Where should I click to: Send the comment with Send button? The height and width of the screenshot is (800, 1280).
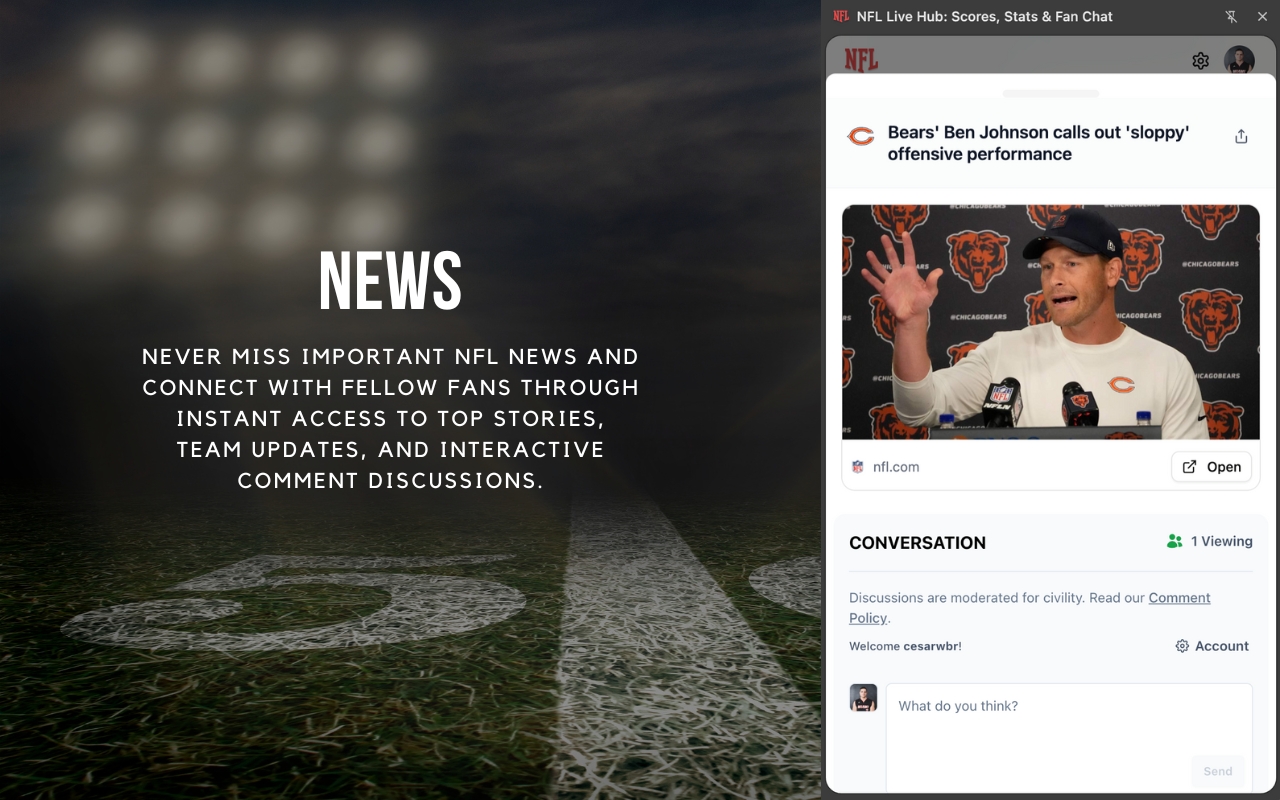pos(1218,771)
